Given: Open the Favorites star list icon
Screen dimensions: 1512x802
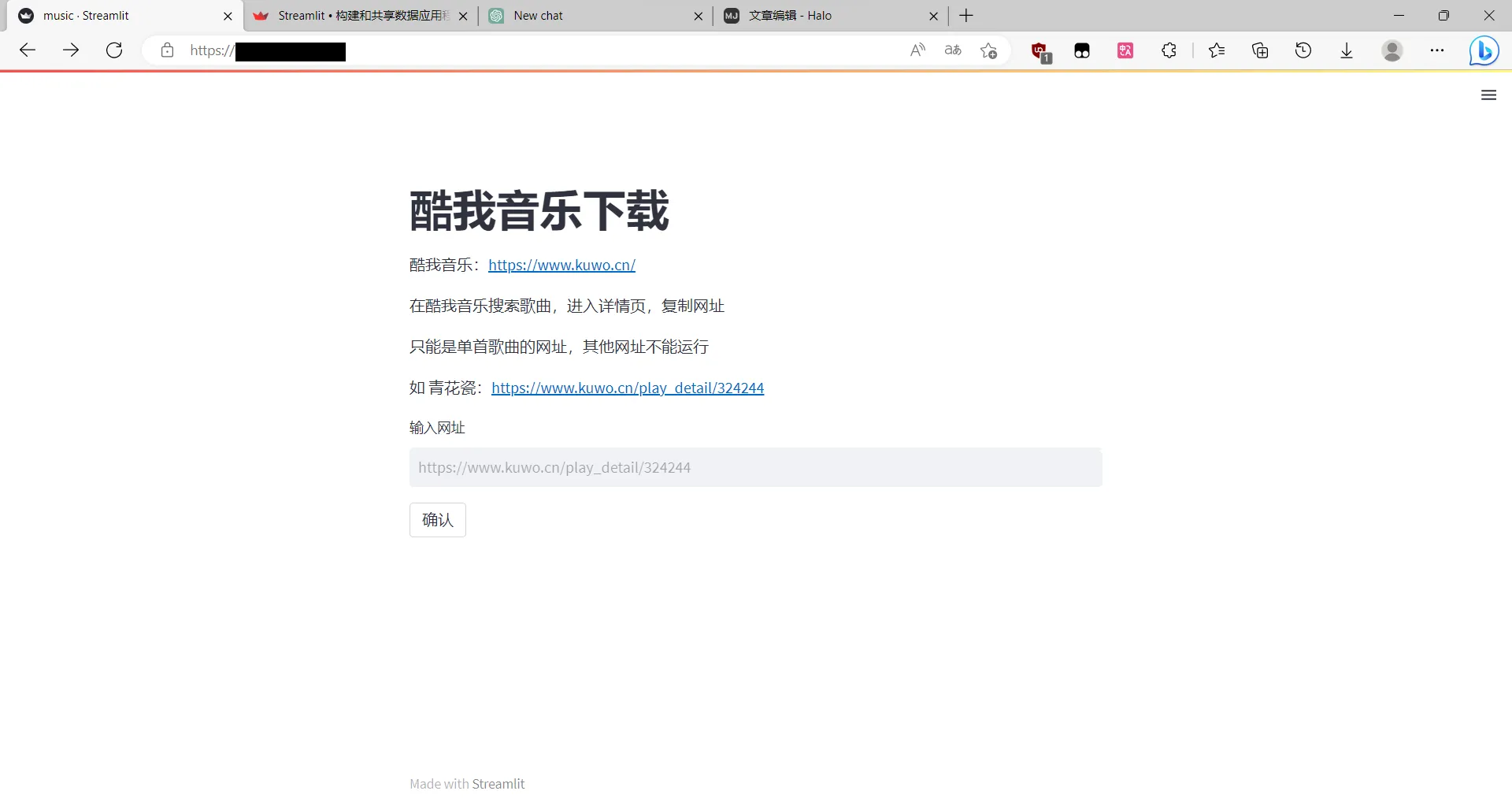Looking at the screenshot, I should click(1217, 50).
